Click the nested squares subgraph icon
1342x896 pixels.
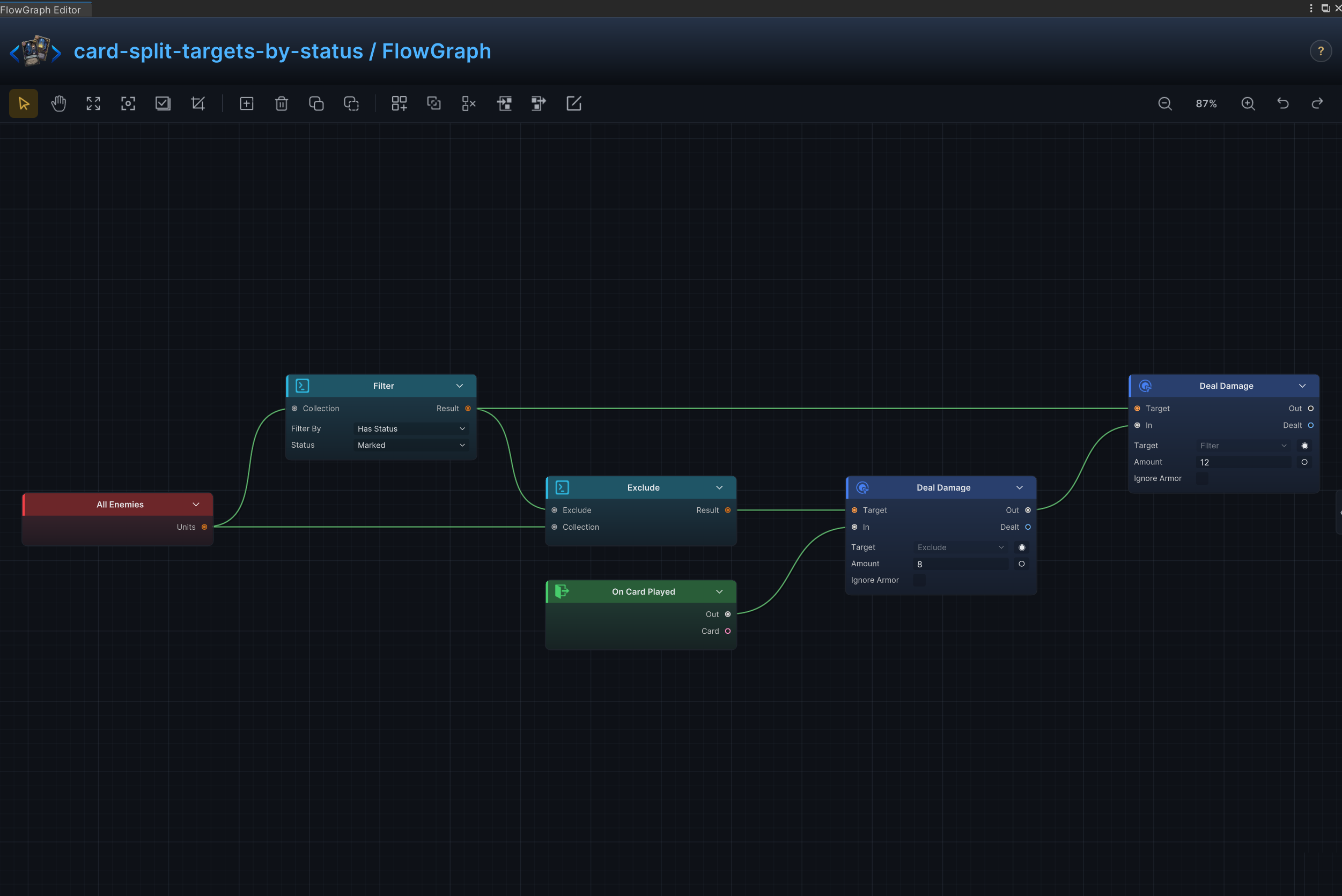point(434,103)
